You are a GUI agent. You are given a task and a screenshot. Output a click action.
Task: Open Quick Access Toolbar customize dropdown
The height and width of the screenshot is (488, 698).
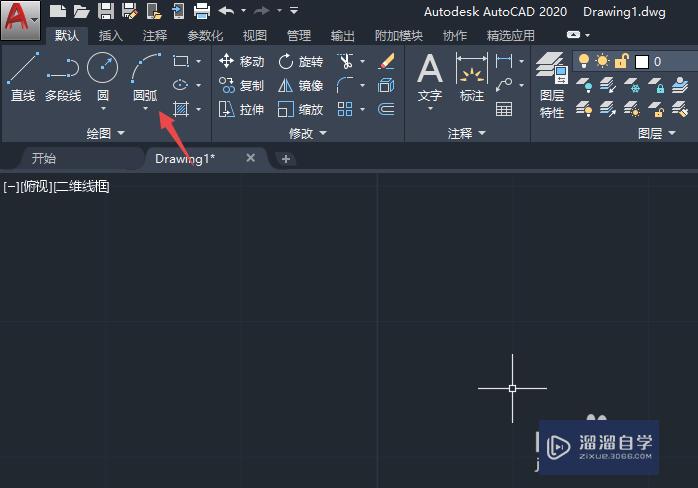click(x=294, y=10)
